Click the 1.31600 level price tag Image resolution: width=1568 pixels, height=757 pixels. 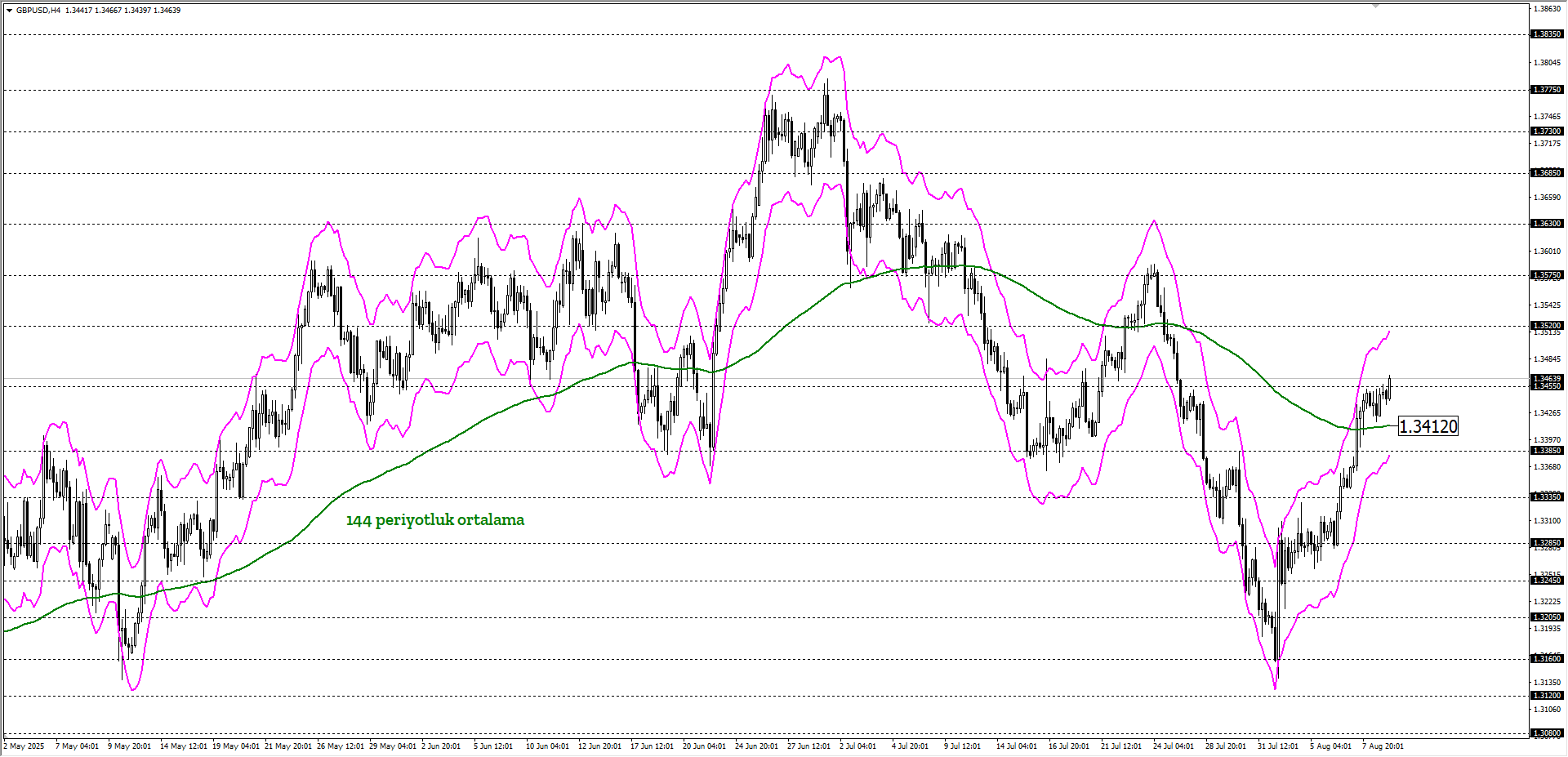coord(1547,659)
